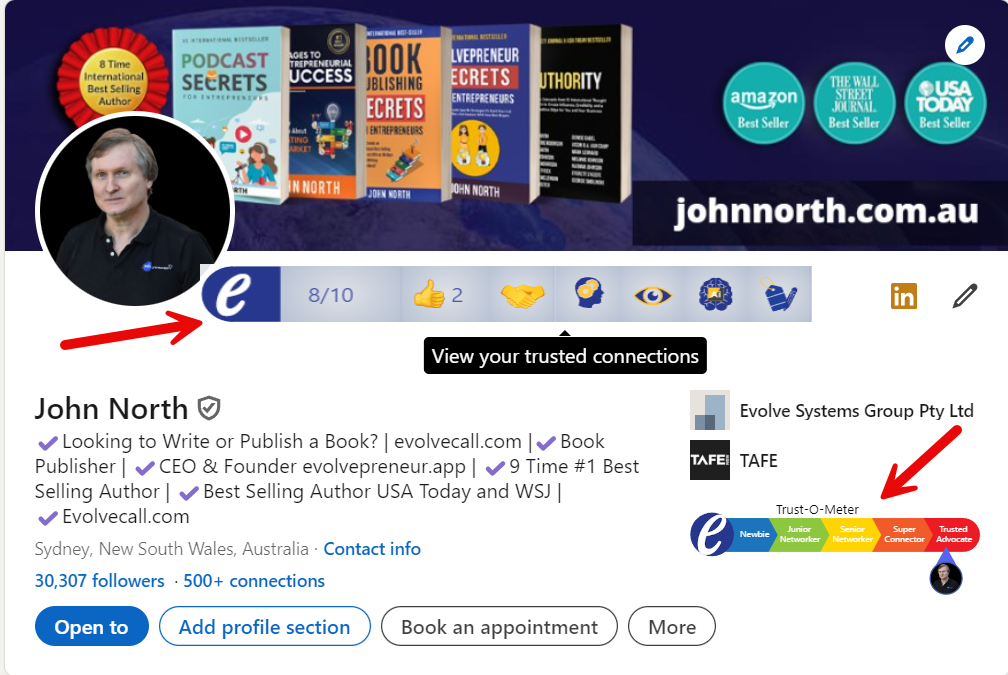The height and width of the screenshot is (675, 1008).
Task: Click the 8/10 score in the toolbar
Action: (330, 295)
